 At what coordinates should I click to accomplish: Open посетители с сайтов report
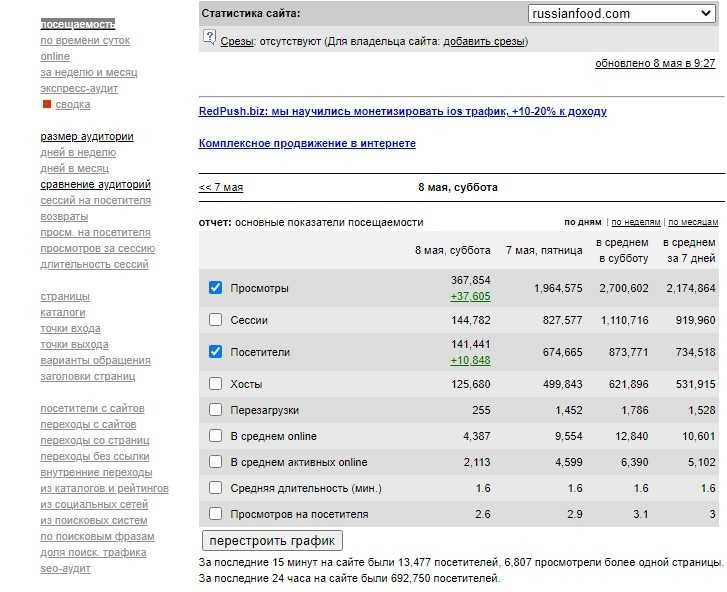point(92,408)
